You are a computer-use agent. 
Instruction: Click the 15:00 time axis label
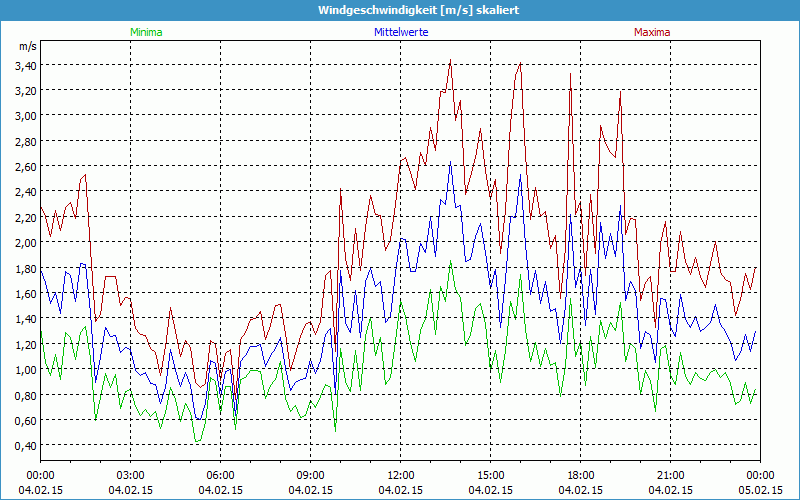tap(490, 475)
